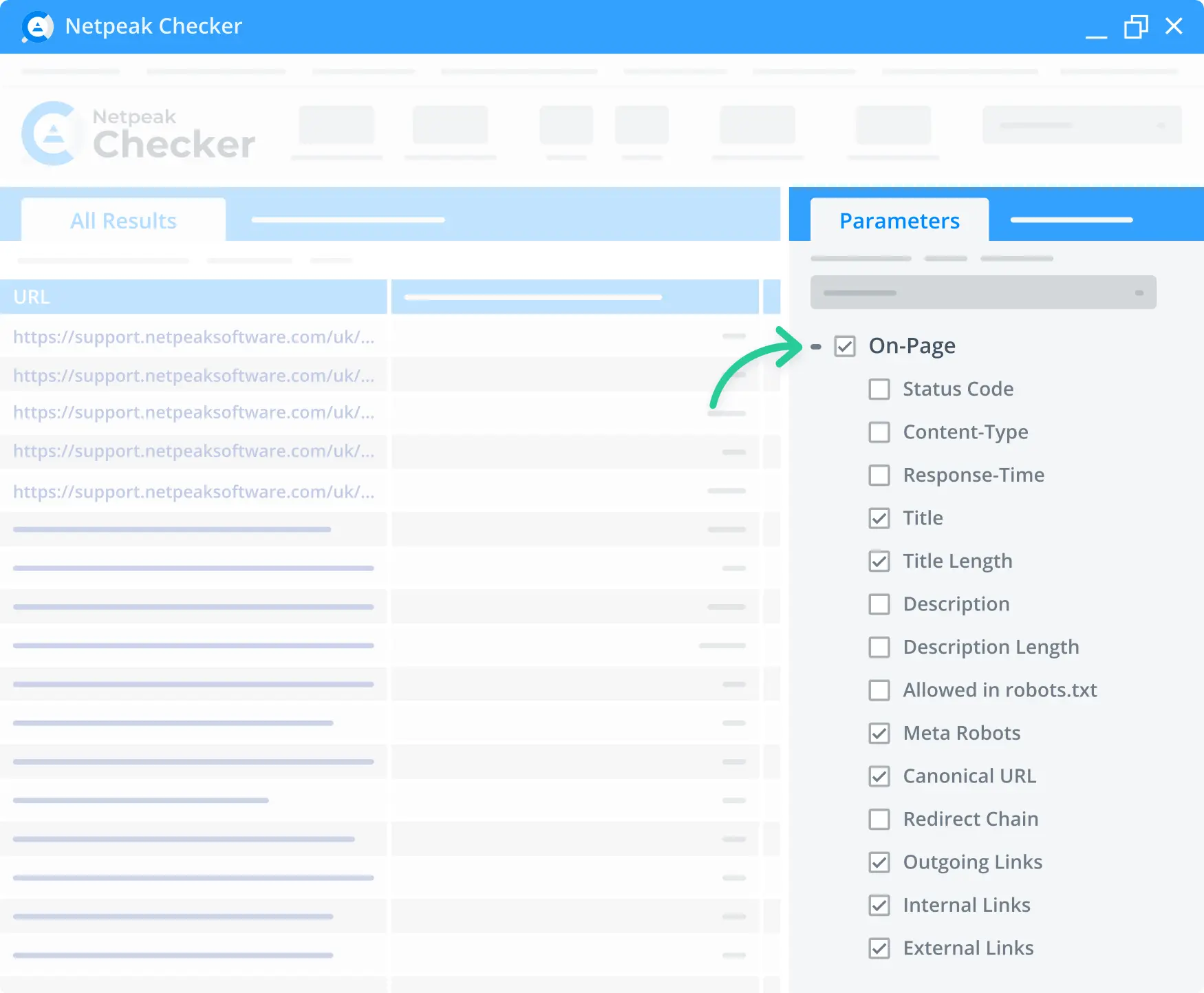The height and width of the screenshot is (993, 1204).
Task: Enable the Content-Type parameter
Action: pyautogui.click(x=879, y=432)
